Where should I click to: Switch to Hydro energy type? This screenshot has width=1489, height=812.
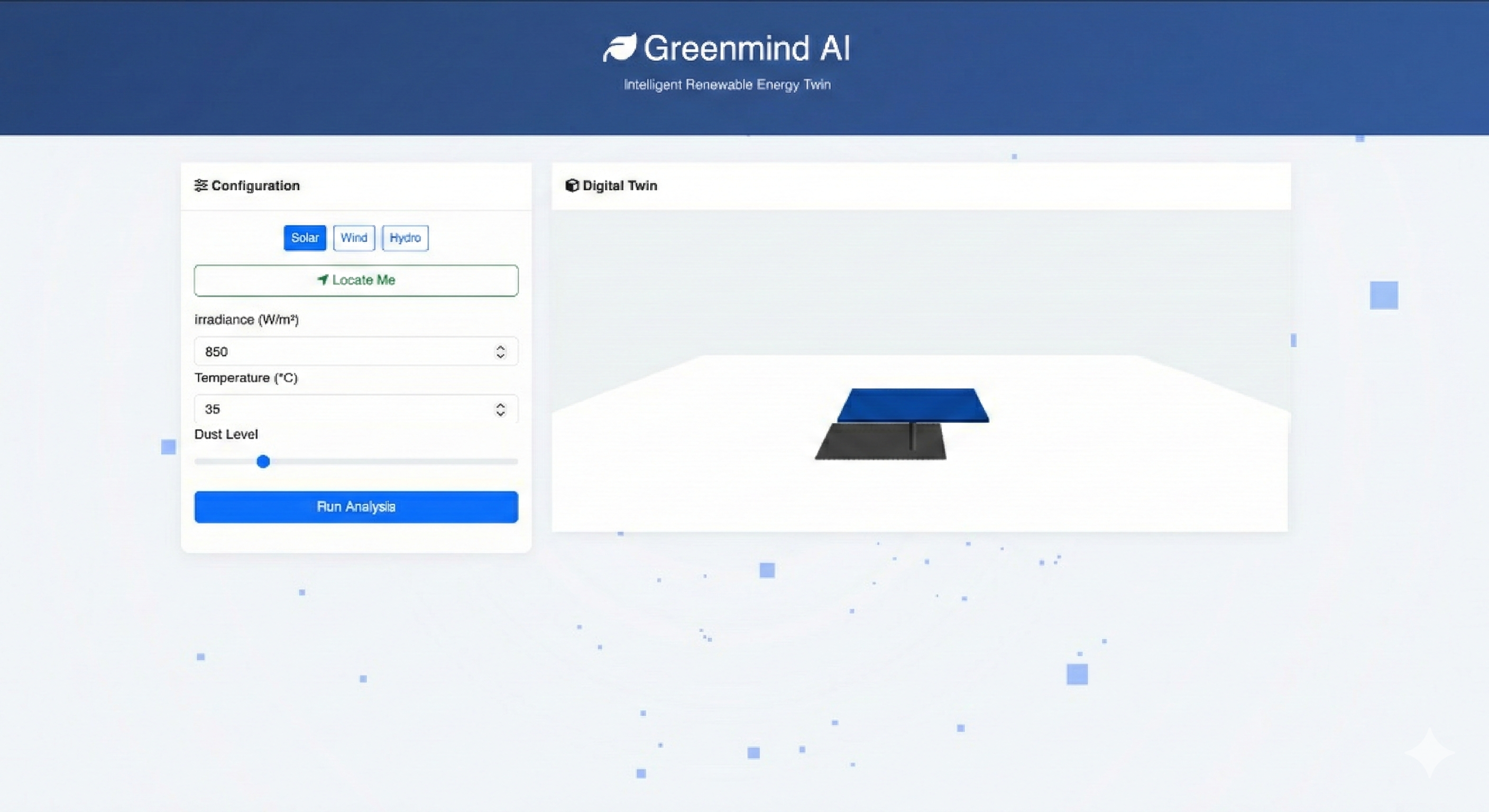[405, 238]
